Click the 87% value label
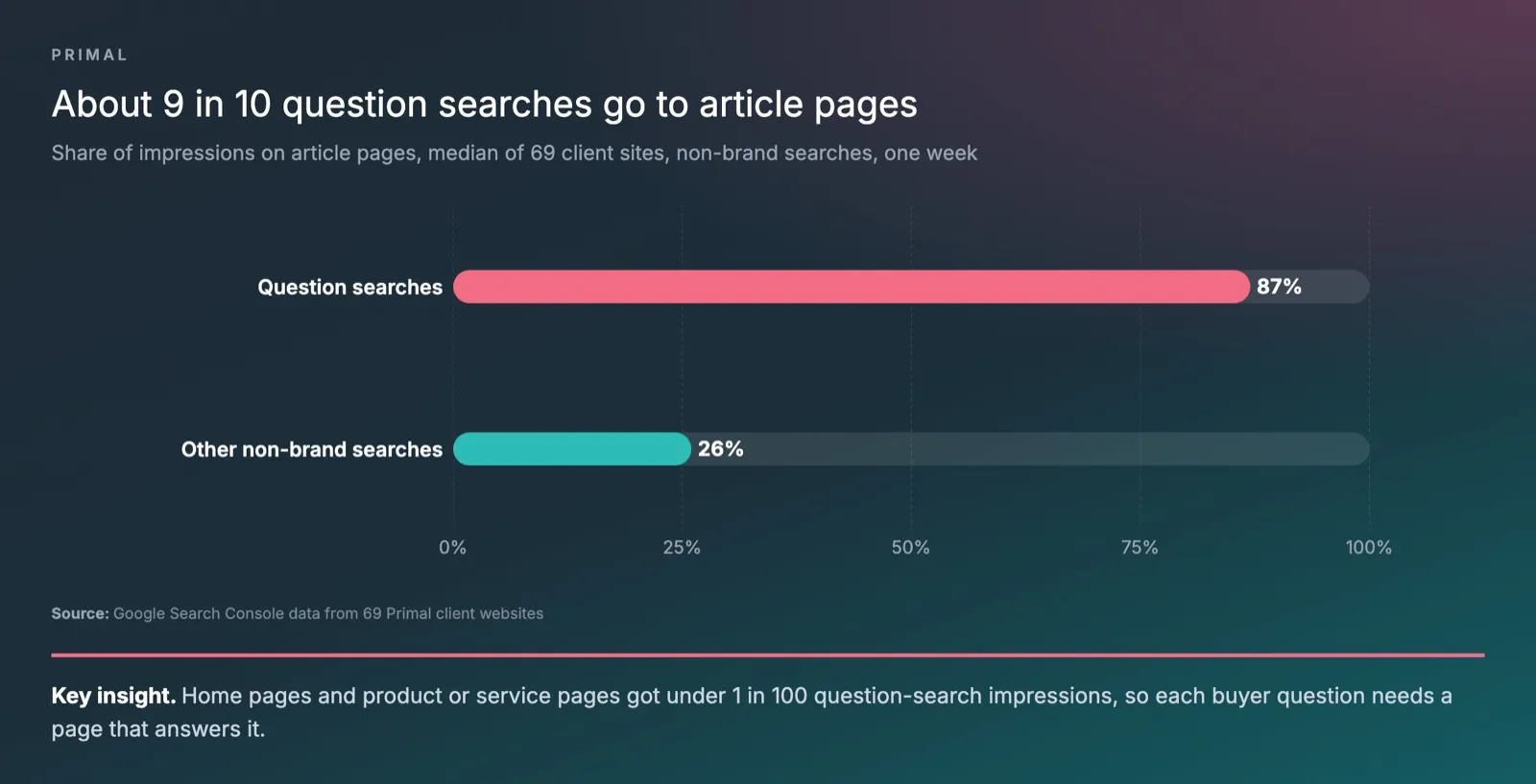Image resolution: width=1536 pixels, height=784 pixels. point(1279,287)
